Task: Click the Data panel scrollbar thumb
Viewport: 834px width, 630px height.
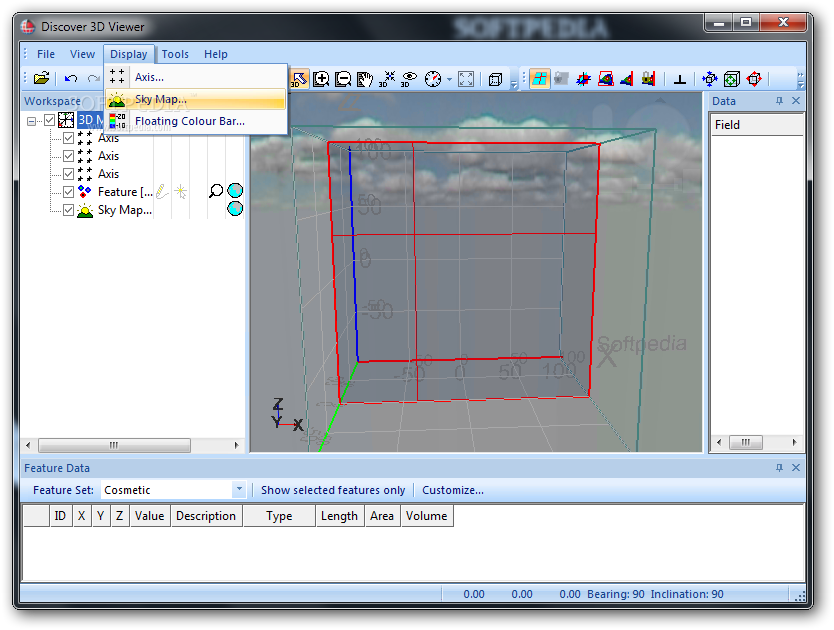Action: pyautogui.click(x=745, y=442)
